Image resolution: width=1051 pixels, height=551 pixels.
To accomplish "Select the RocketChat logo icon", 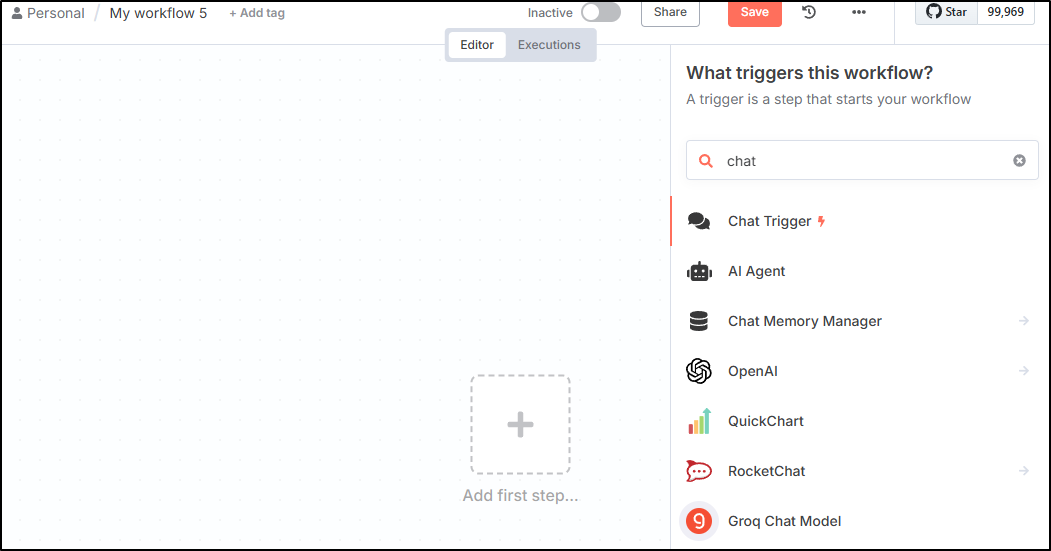I will 698,471.
